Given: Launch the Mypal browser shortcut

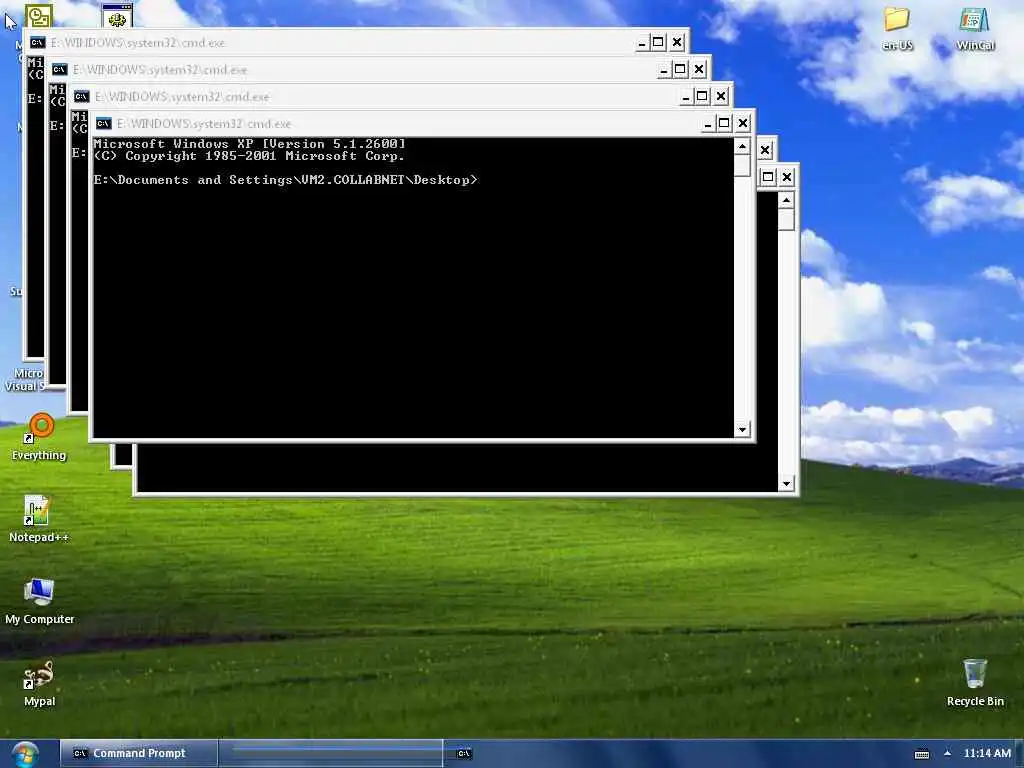Looking at the screenshot, I should point(39,683).
